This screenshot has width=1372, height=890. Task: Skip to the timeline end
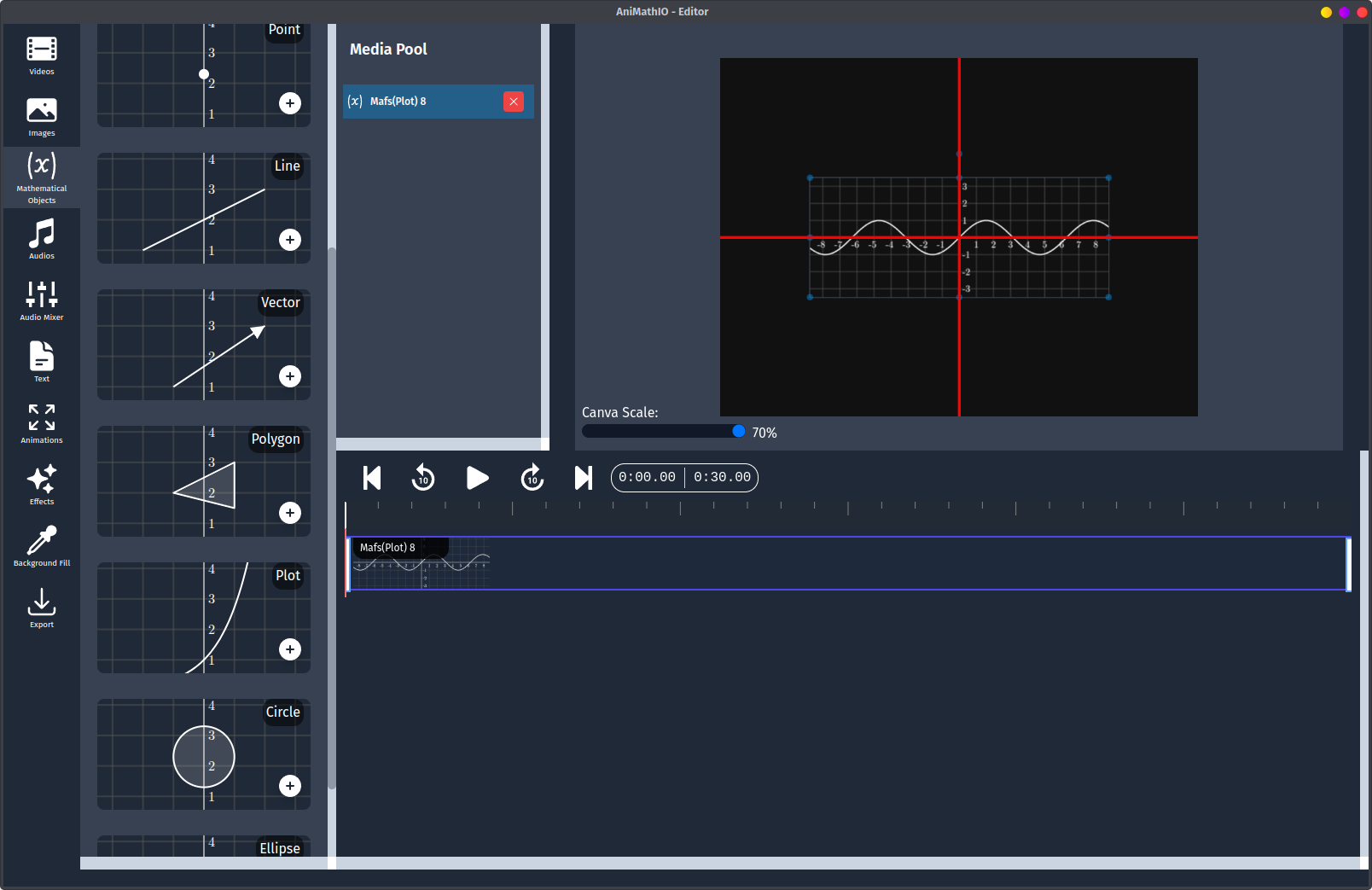click(x=584, y=478)
